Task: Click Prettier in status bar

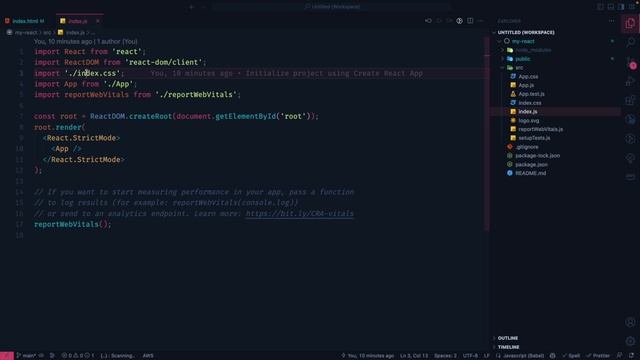Action: (x=598, y=356)
